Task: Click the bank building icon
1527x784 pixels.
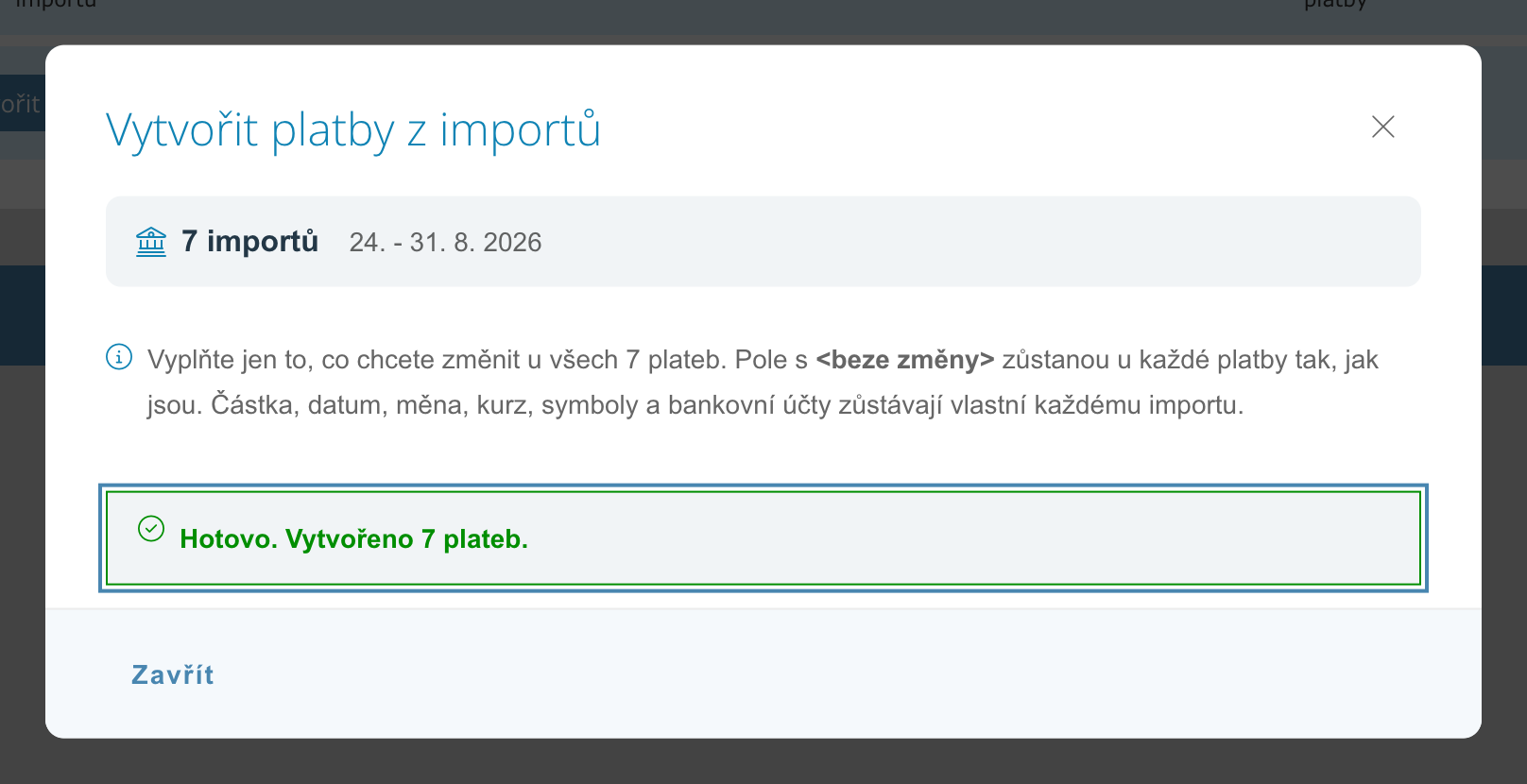Action: tap(151, 242)
